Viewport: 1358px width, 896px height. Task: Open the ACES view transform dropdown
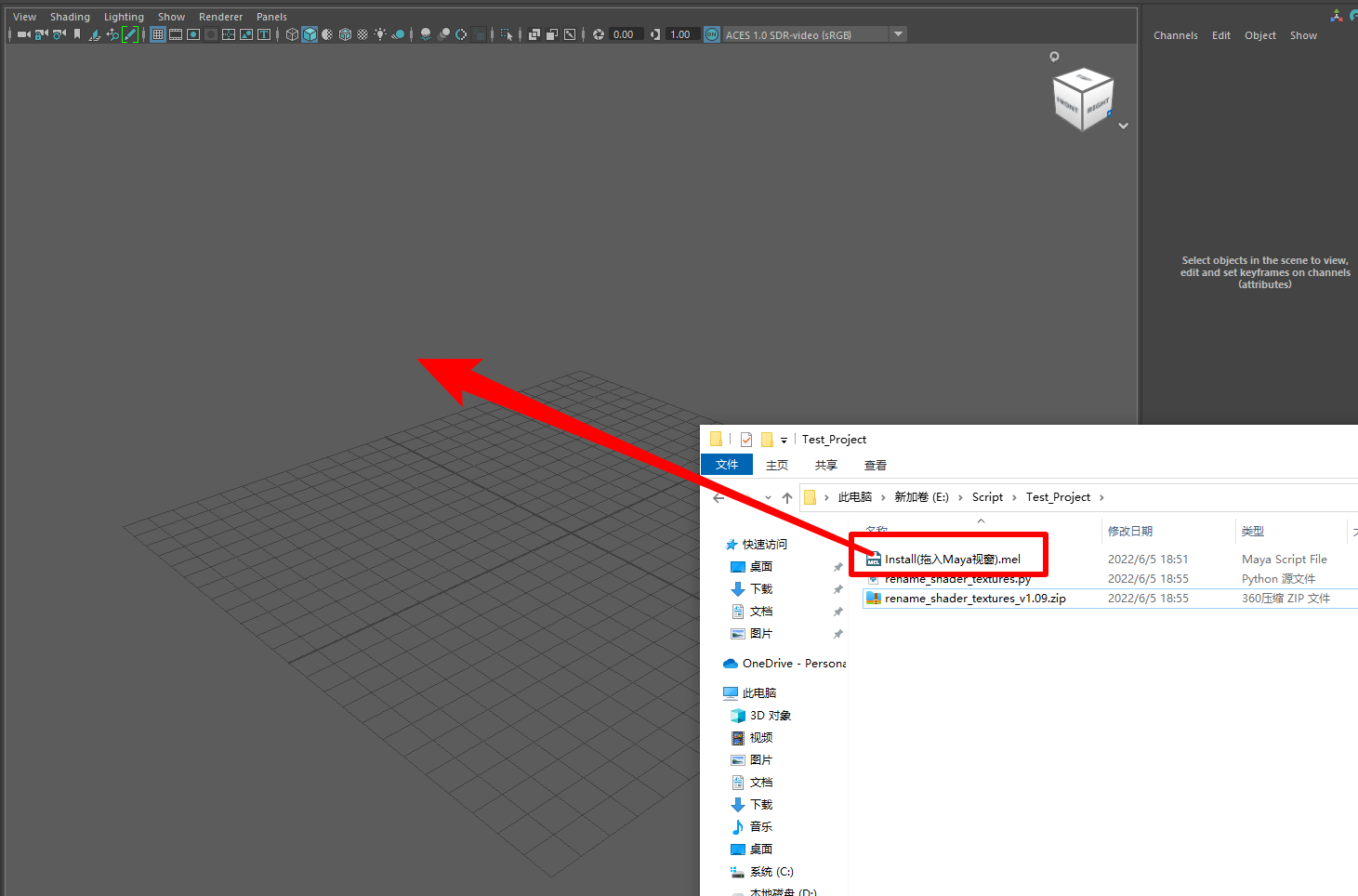(898, 34)
